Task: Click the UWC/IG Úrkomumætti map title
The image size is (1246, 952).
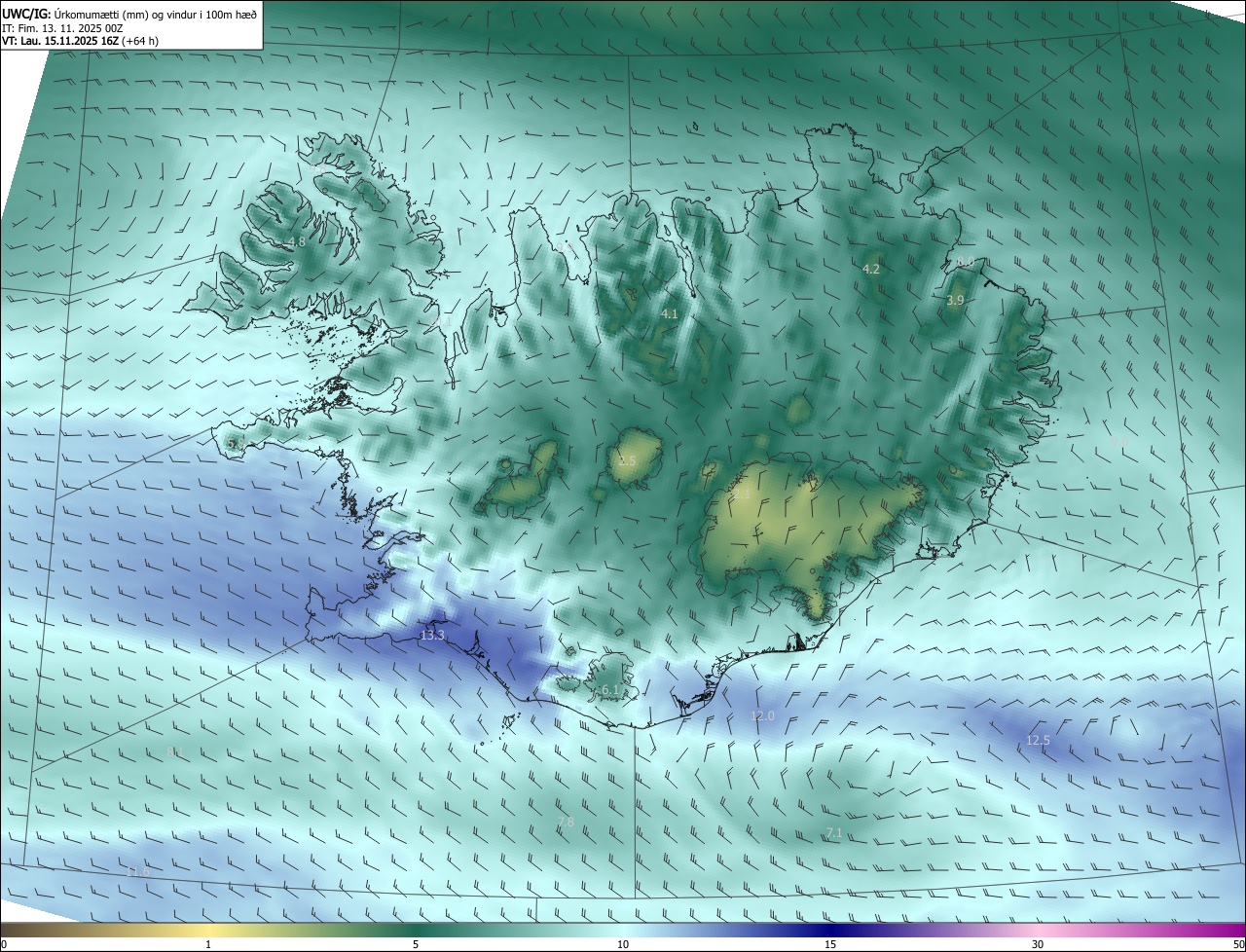Action: [x=130, y=14]
